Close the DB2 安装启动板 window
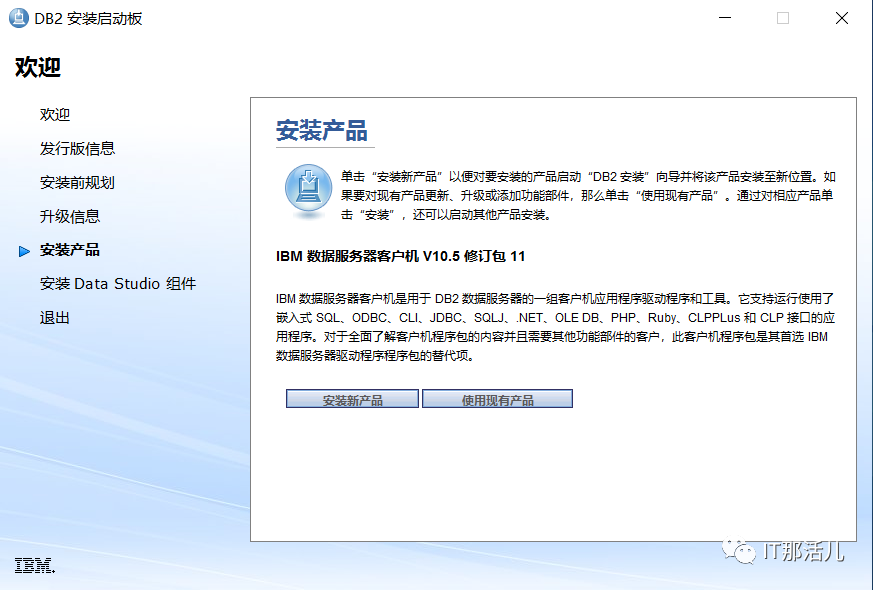 pyautogui.click(x=842, y=18)
